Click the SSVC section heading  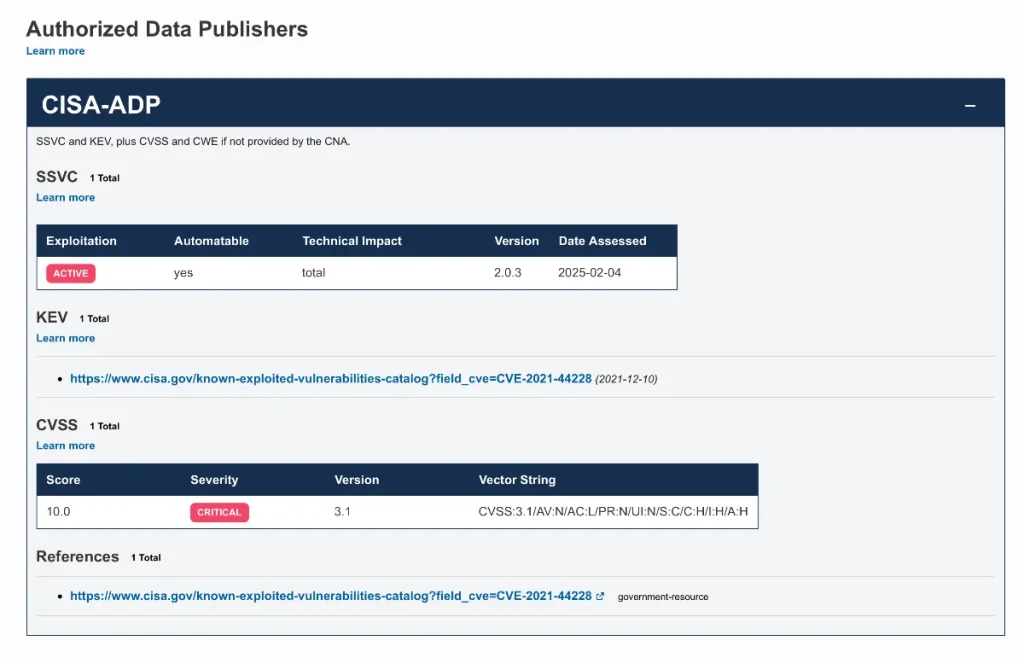(57, 177)
